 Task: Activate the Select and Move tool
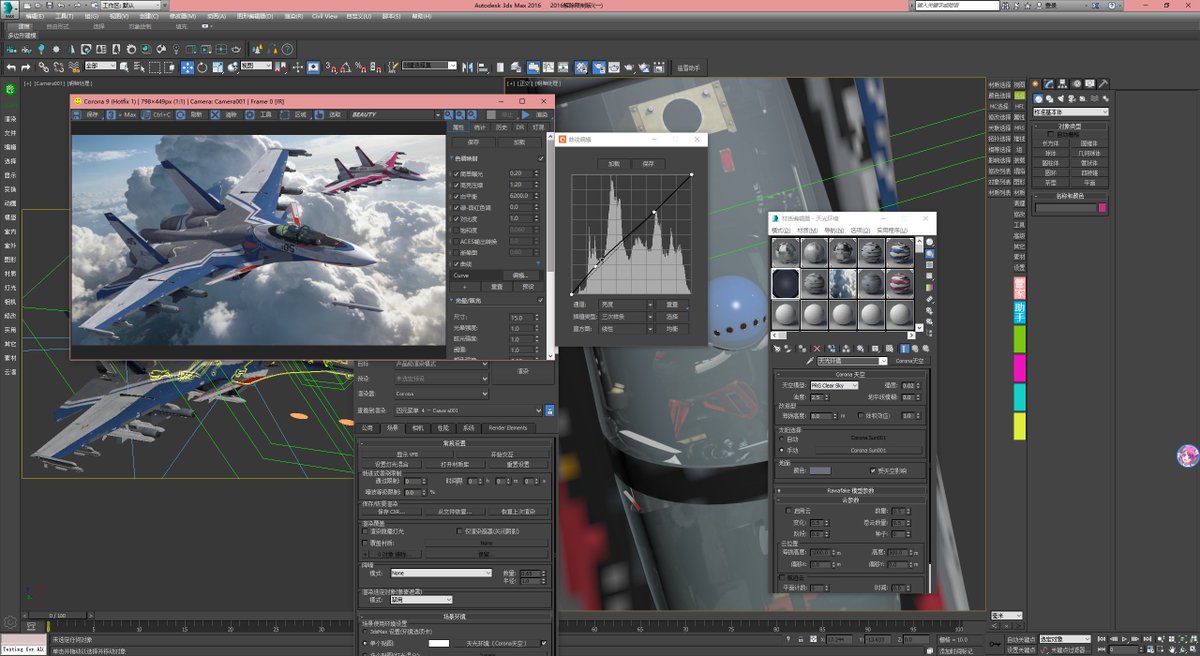point(187,67)
